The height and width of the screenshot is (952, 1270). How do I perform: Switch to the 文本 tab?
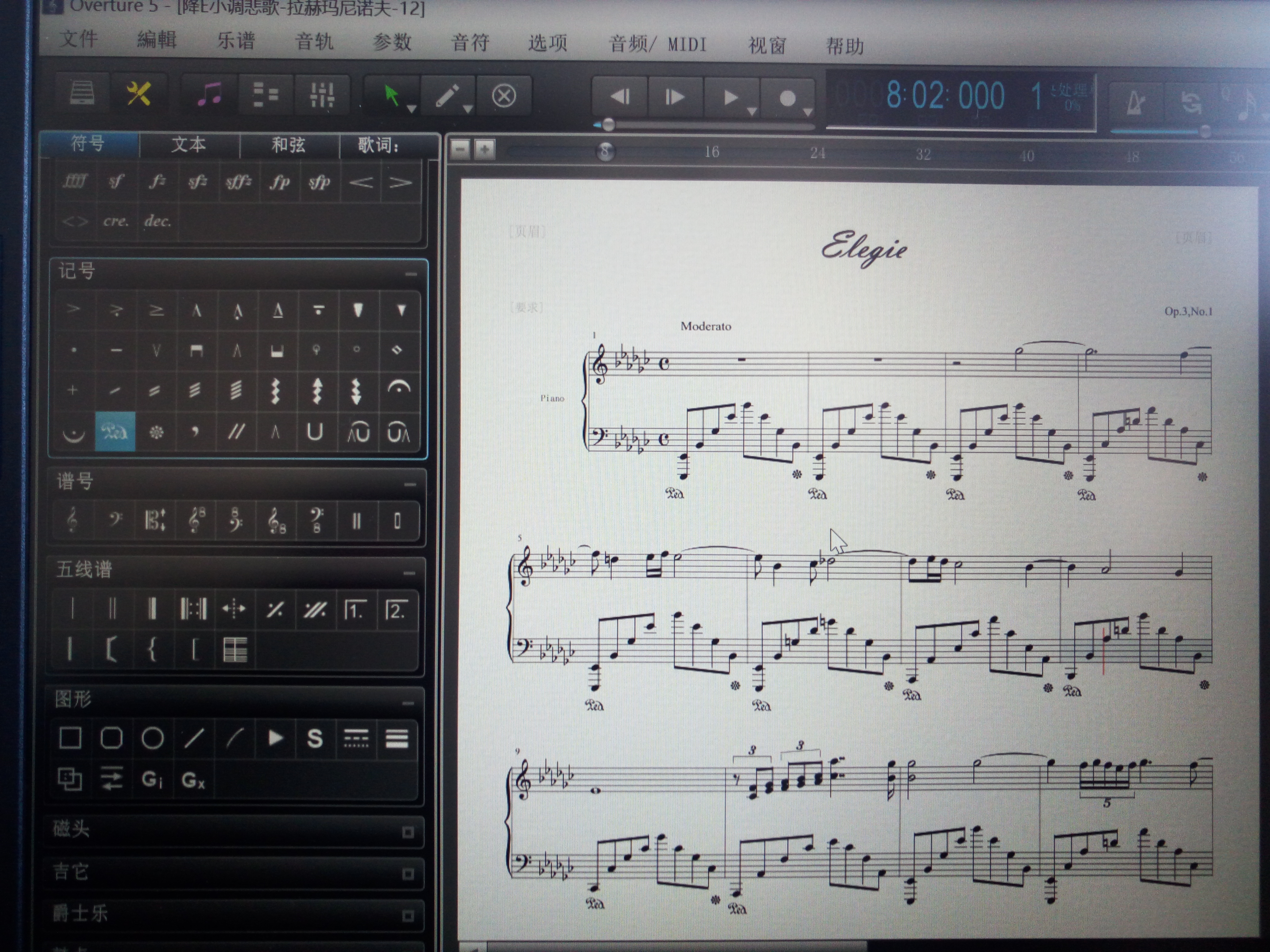(x=188, y=145)
